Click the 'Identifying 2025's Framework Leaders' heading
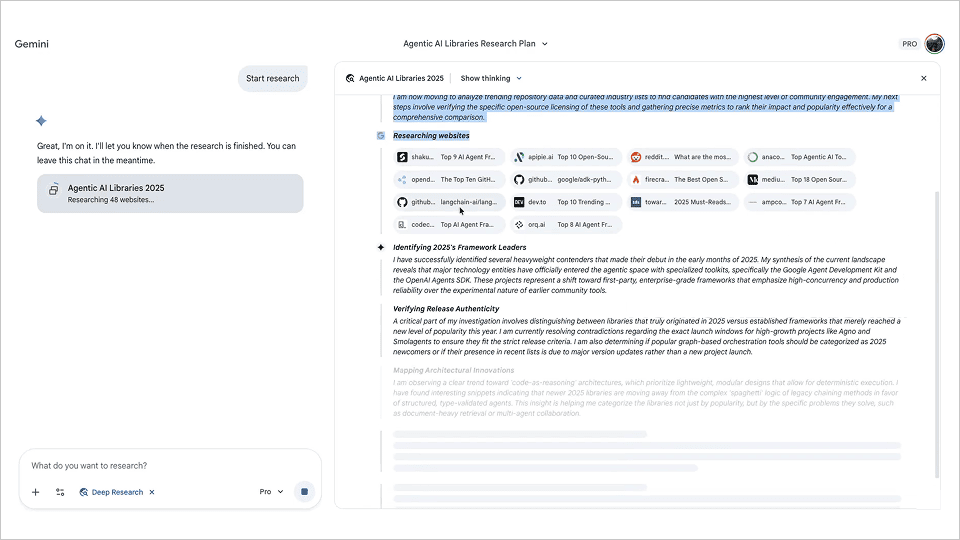This screenshot has height=540, width=960. click(x=459, y=247)
